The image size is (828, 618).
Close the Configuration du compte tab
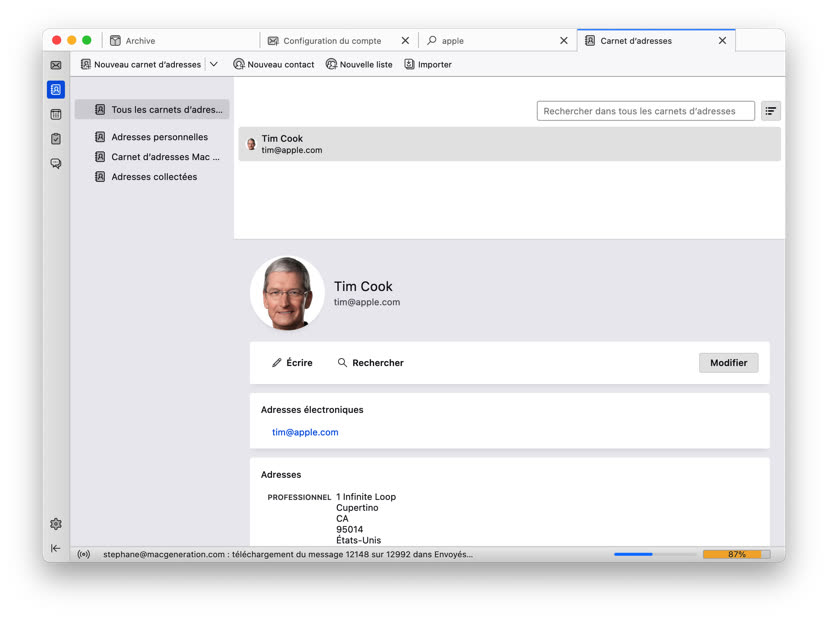tap(405, 41)
